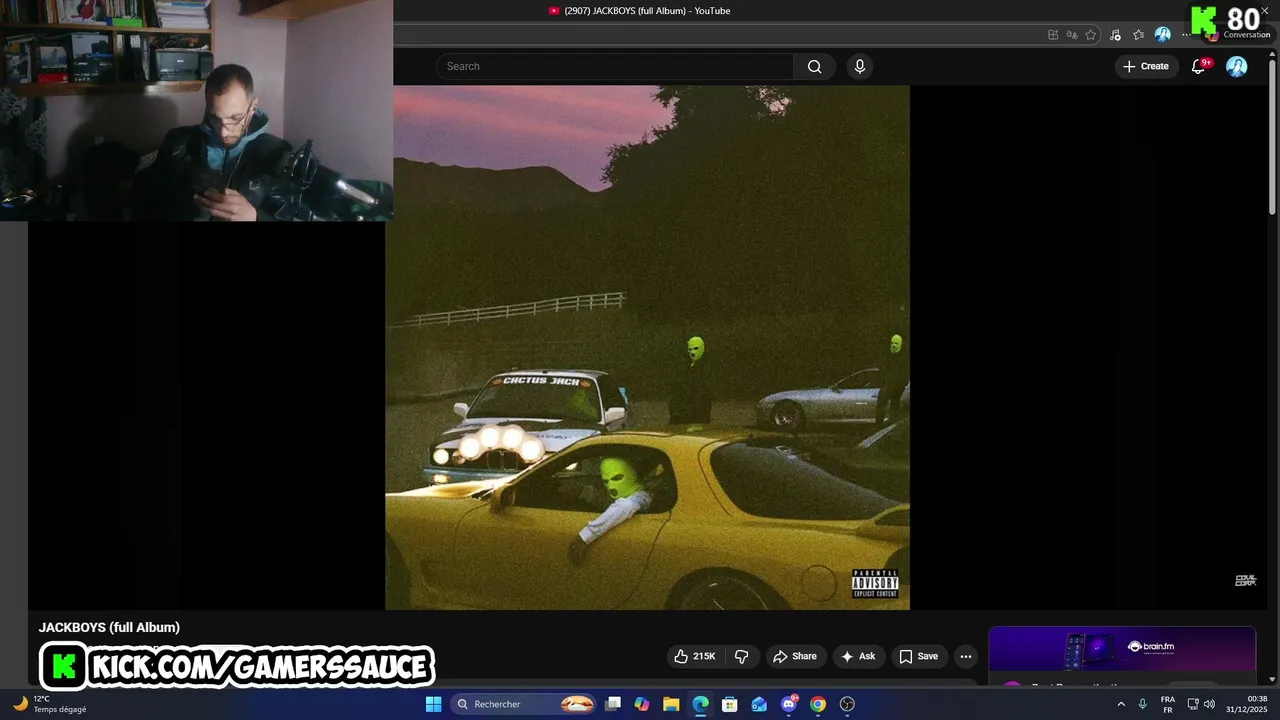
Task: Like the JACKBOYS video (215K)
Action: point(695,656)
